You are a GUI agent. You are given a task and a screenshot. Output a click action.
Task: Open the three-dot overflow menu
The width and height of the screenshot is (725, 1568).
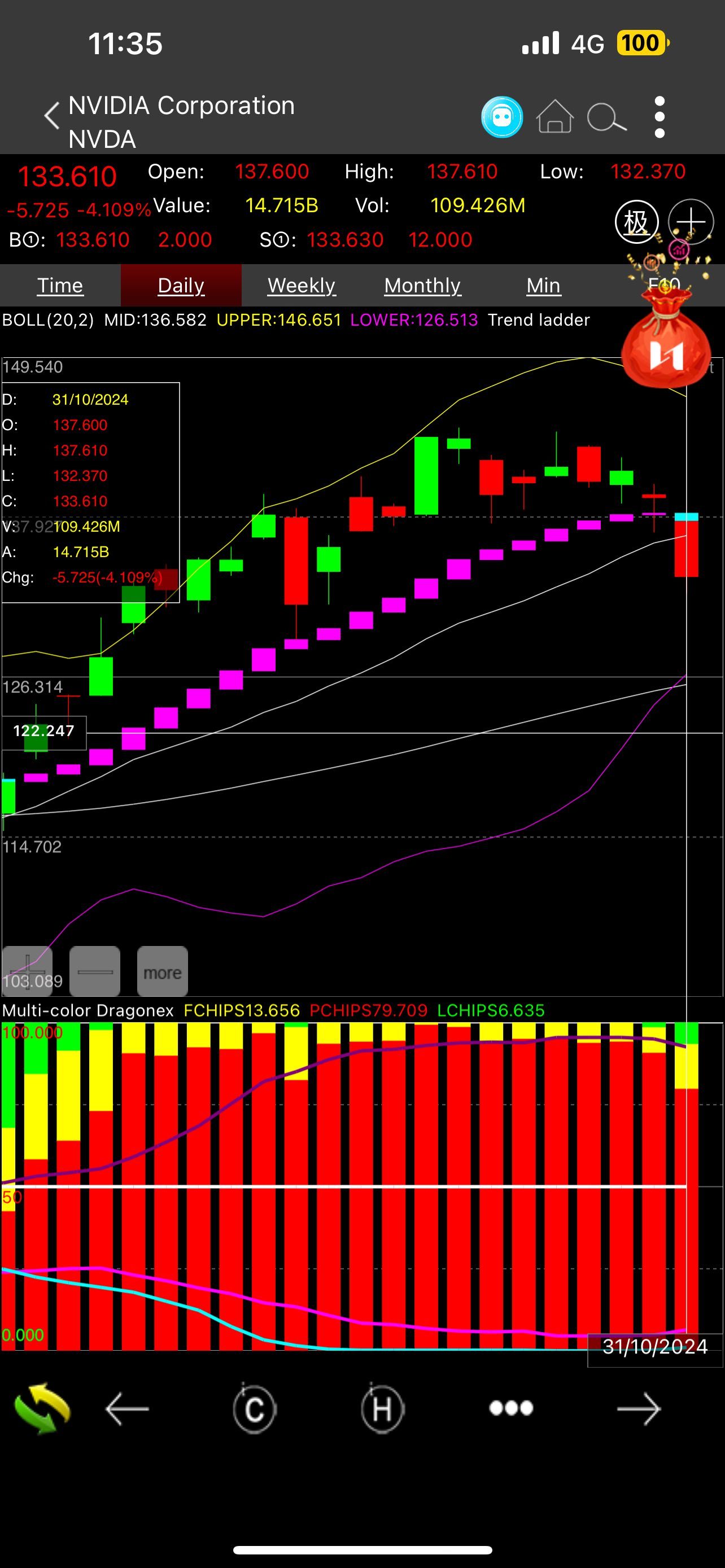[x=660, y=117]
